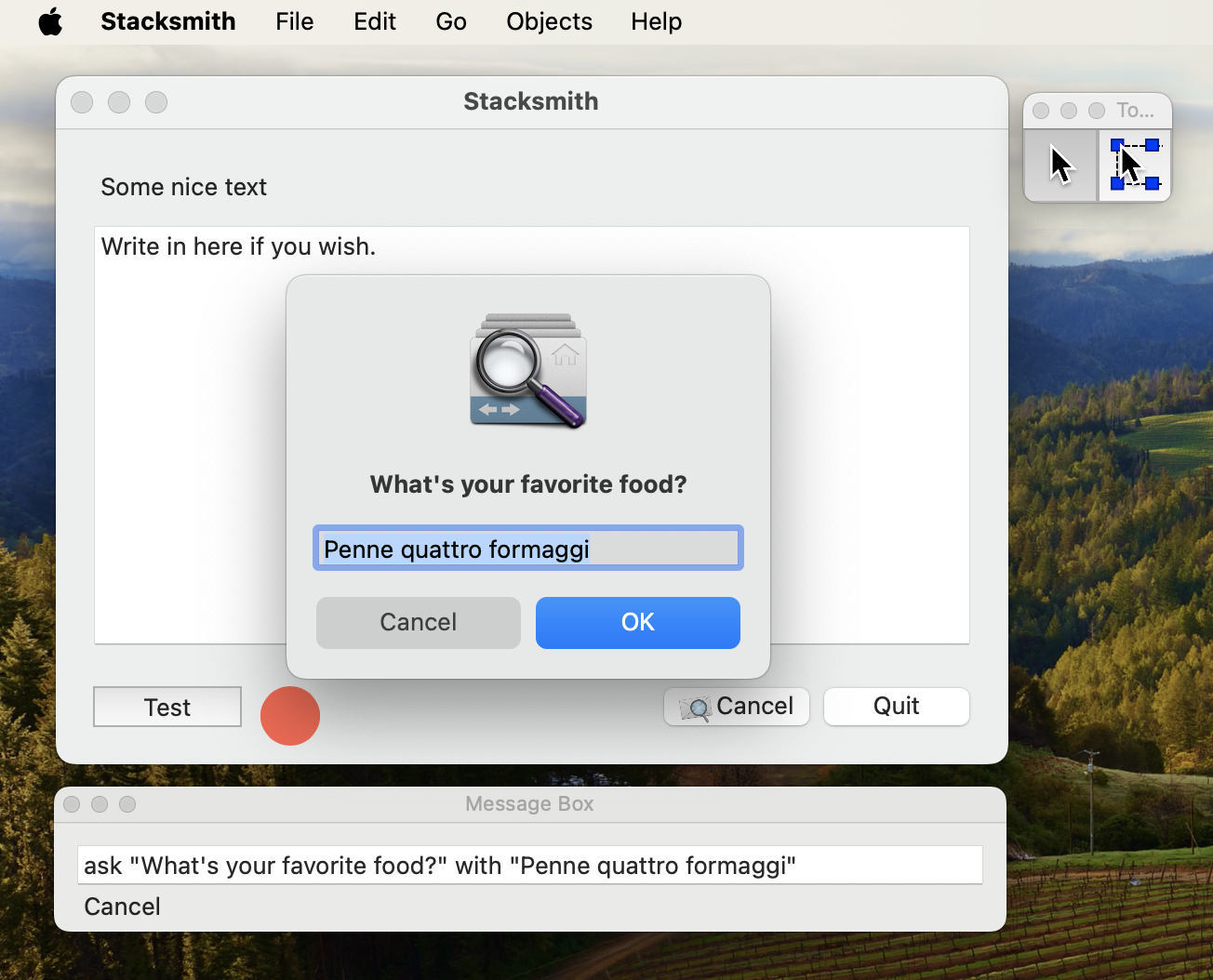Minimize the Tools palette window
This screenshot has width=1213, height=980.
tap(1069, 111)
